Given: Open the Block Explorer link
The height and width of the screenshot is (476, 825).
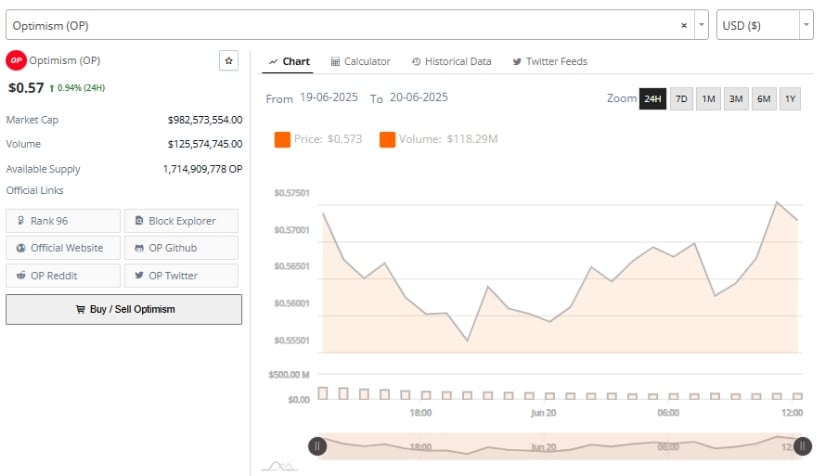Looking at the screenshot, I should (182, 221).
